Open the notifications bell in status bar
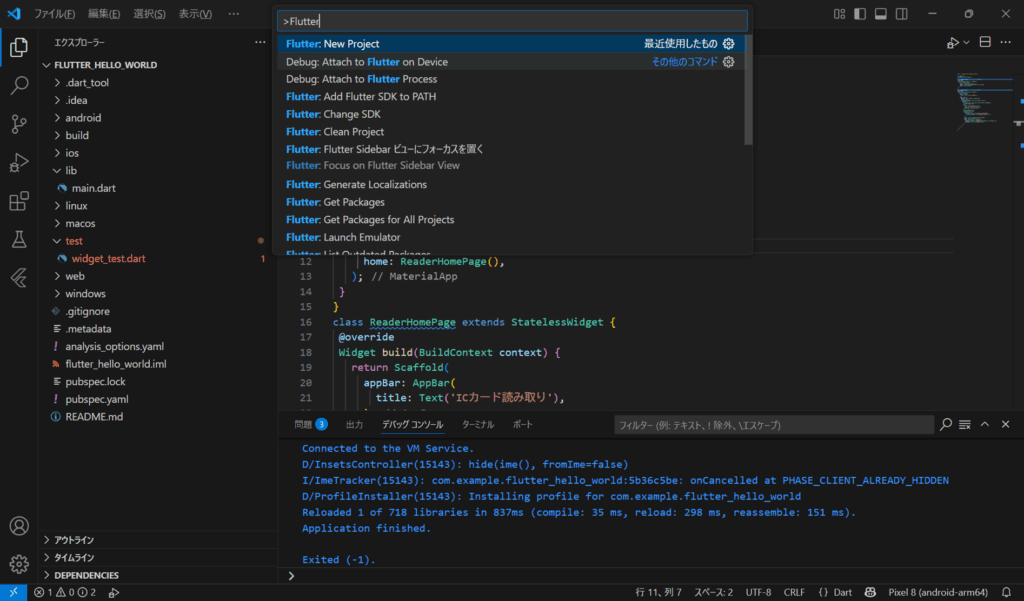This screenshot has width=1024, height=601. (1006, 593)
